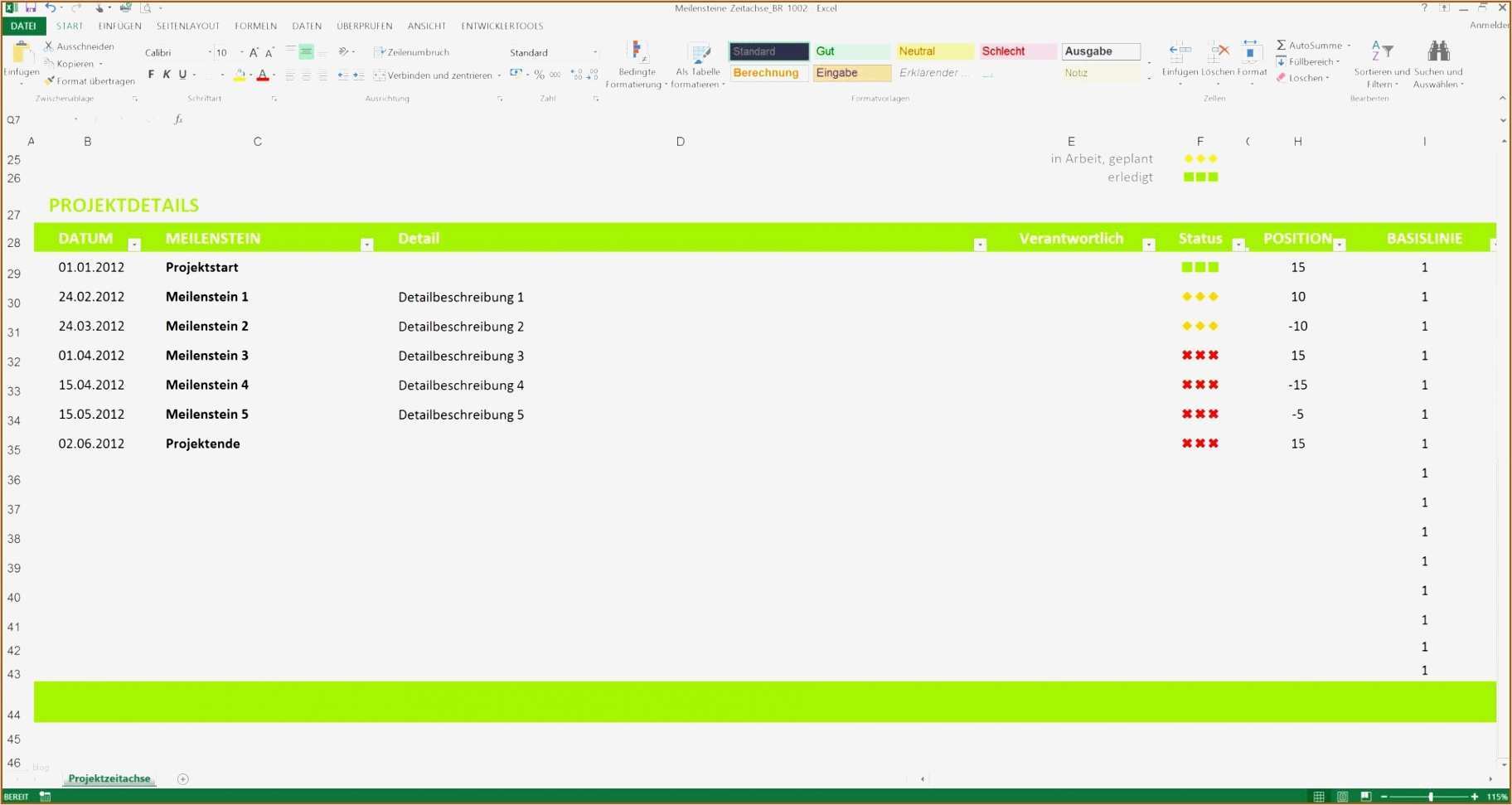Select the Format übertragen (format painter) icon
1512x805 pixels.
pyautogui.click(x=51, y=80)
